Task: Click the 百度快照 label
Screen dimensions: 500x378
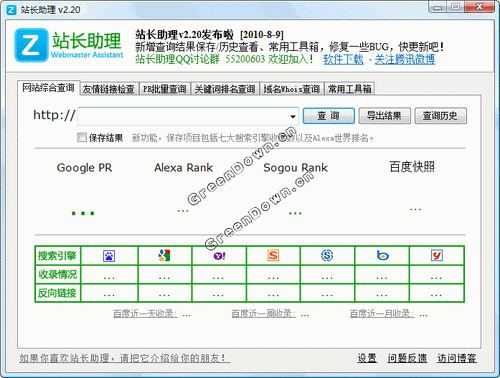Action: [x=412, y=167]
